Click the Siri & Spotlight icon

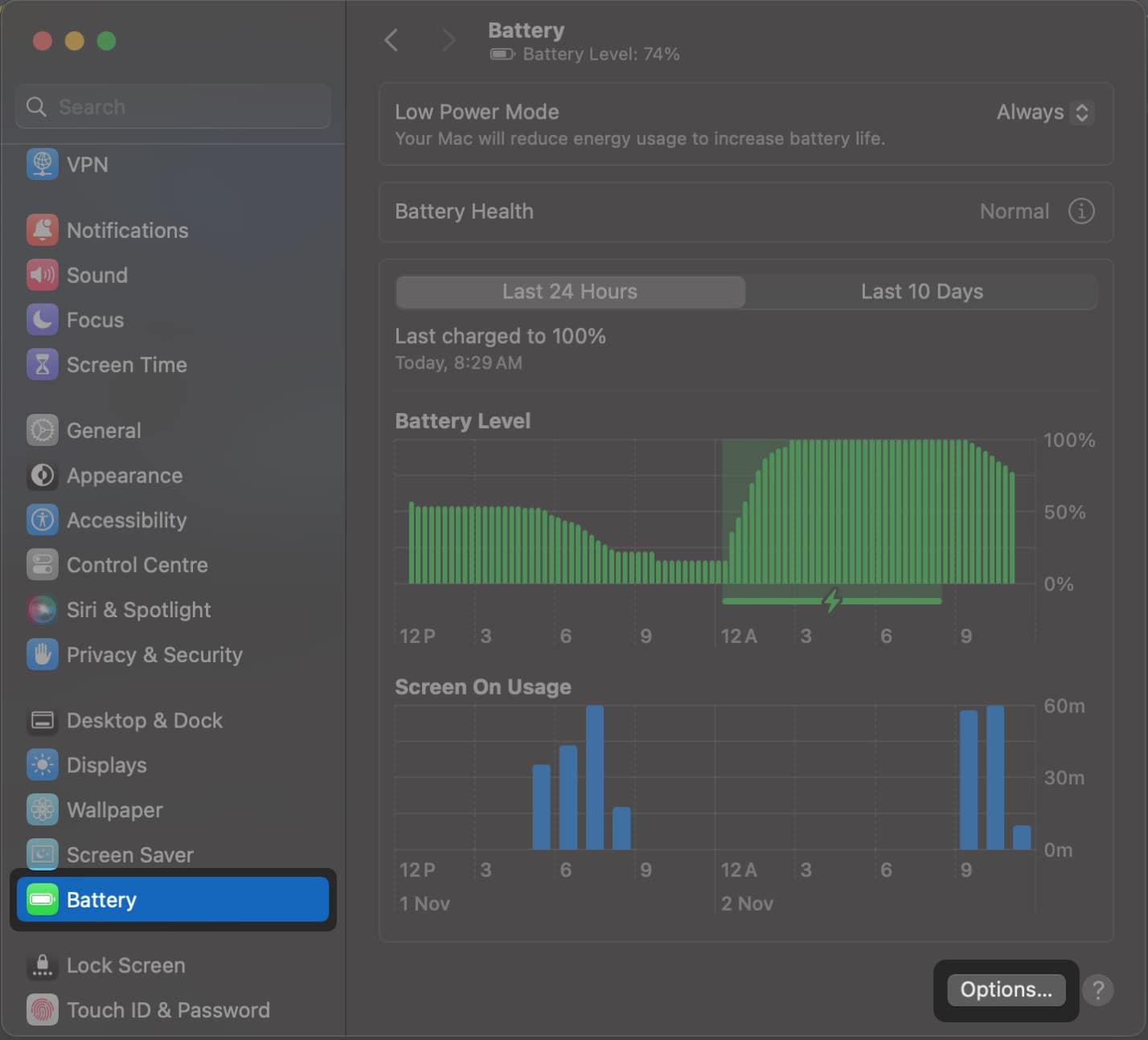(x=43, y=610)
